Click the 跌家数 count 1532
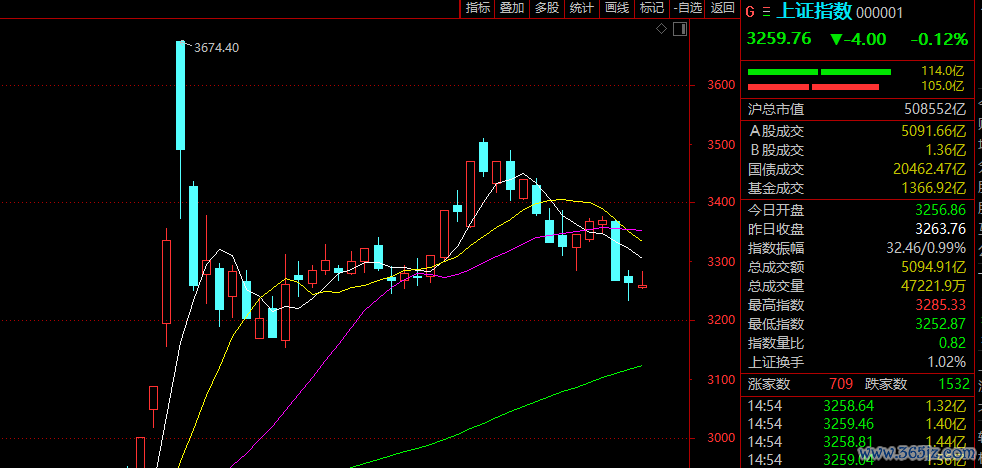 [x=953, y=384]
